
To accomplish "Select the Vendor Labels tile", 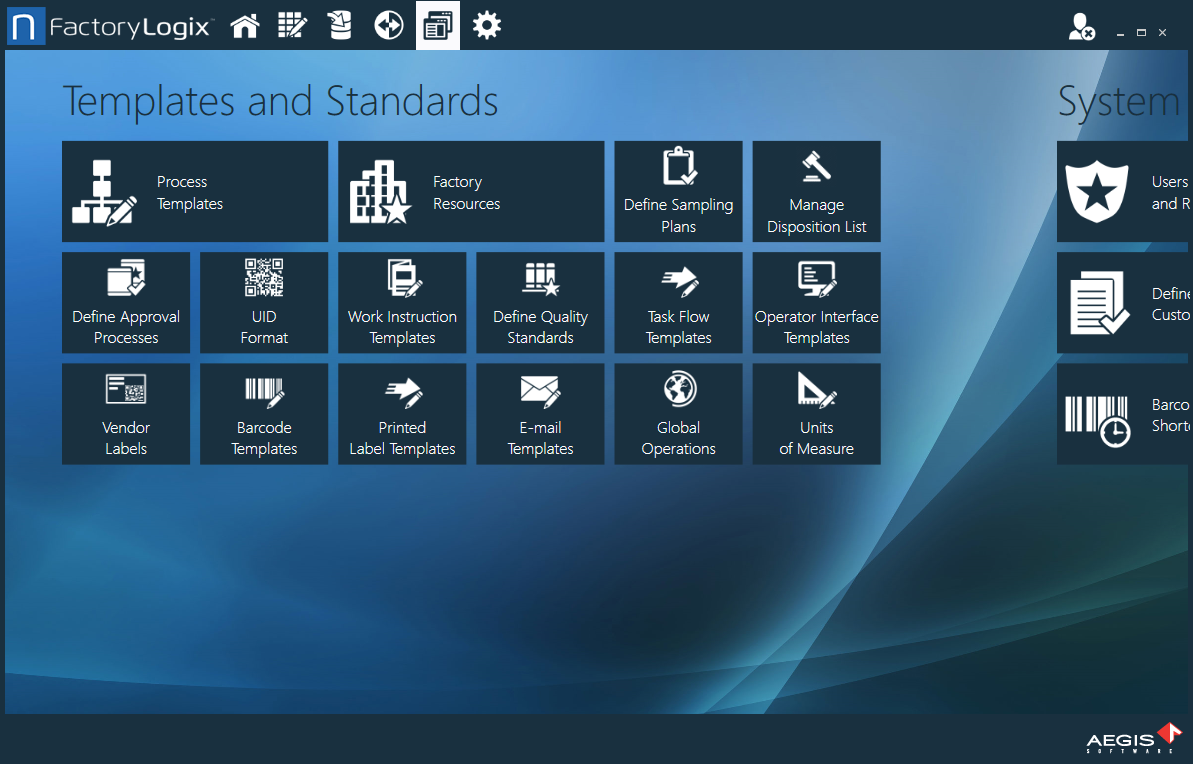I will pyautogui.click(x=126, y=414).
